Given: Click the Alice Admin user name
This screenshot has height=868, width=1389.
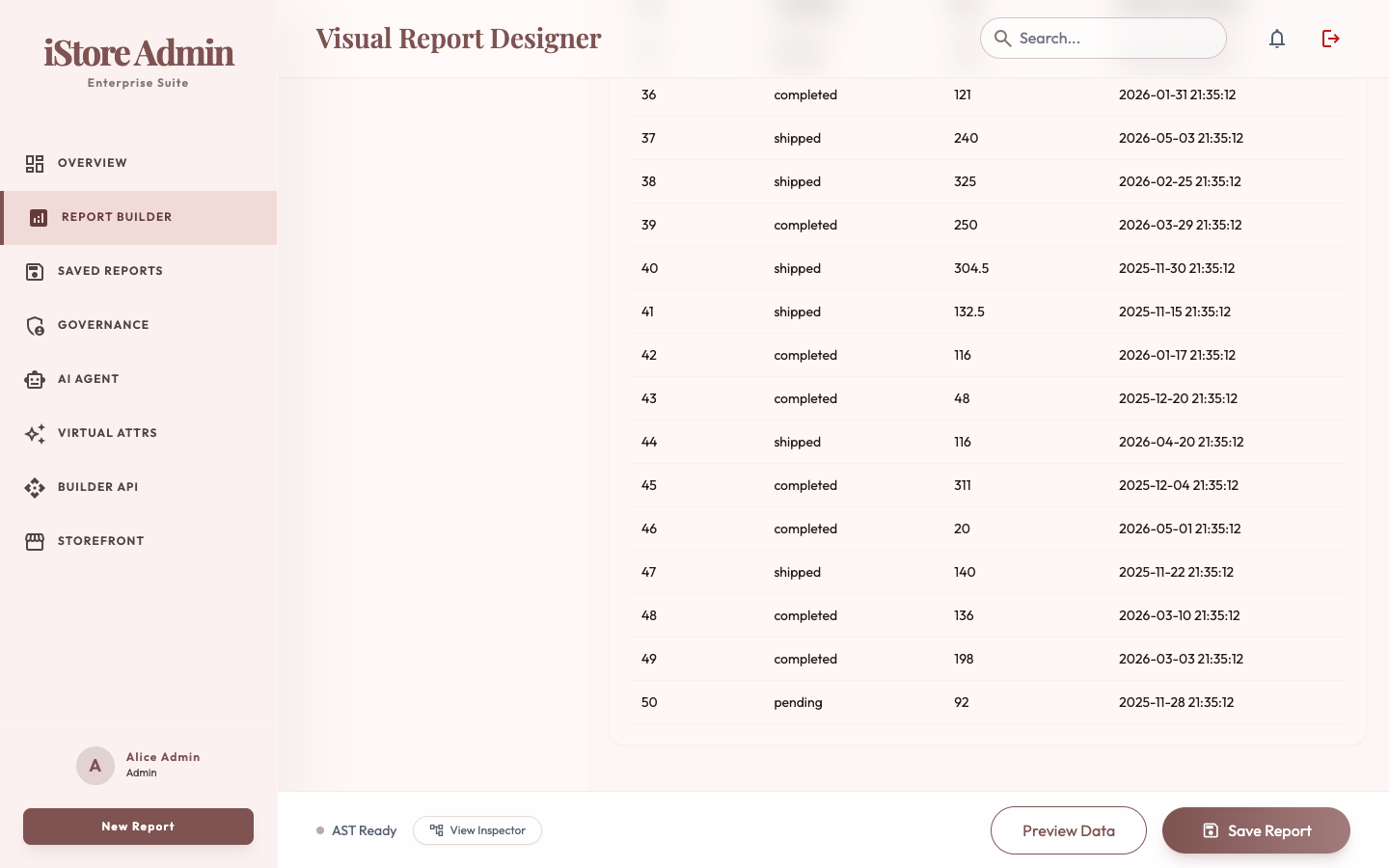Looking at the screenshot, I should click(163, 757).
